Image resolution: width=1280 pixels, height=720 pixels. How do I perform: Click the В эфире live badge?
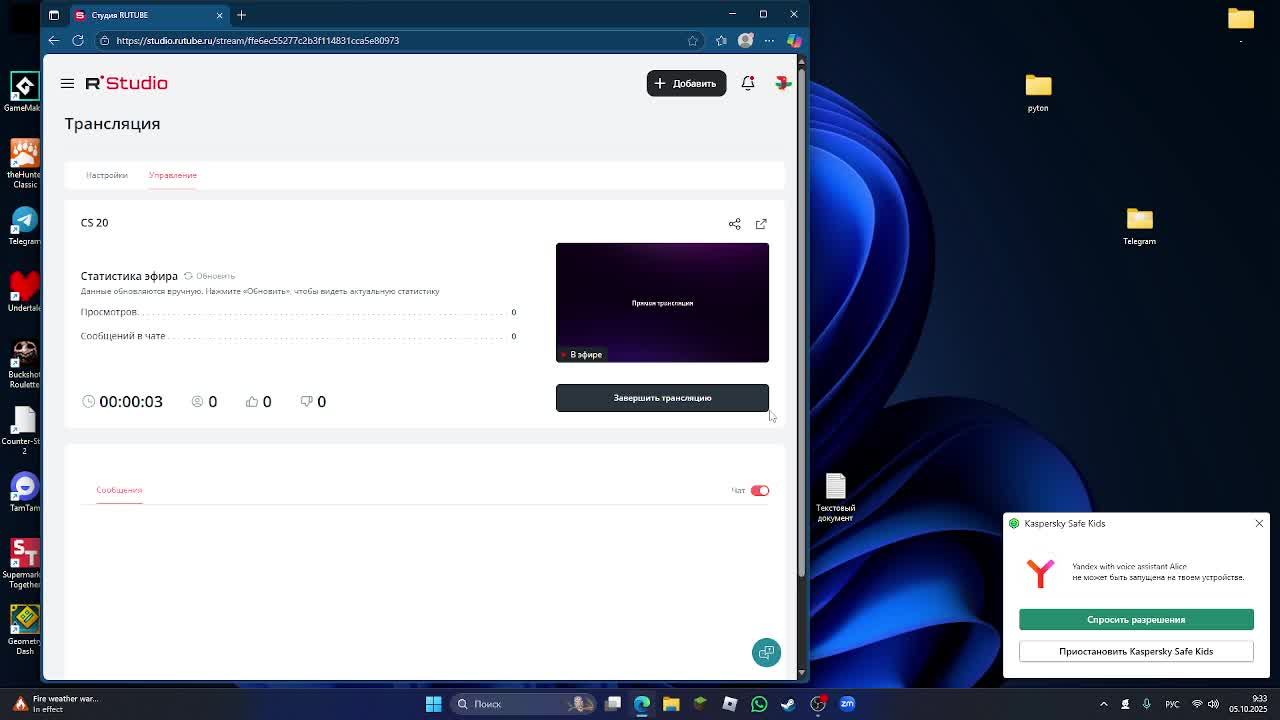(582, 354)
